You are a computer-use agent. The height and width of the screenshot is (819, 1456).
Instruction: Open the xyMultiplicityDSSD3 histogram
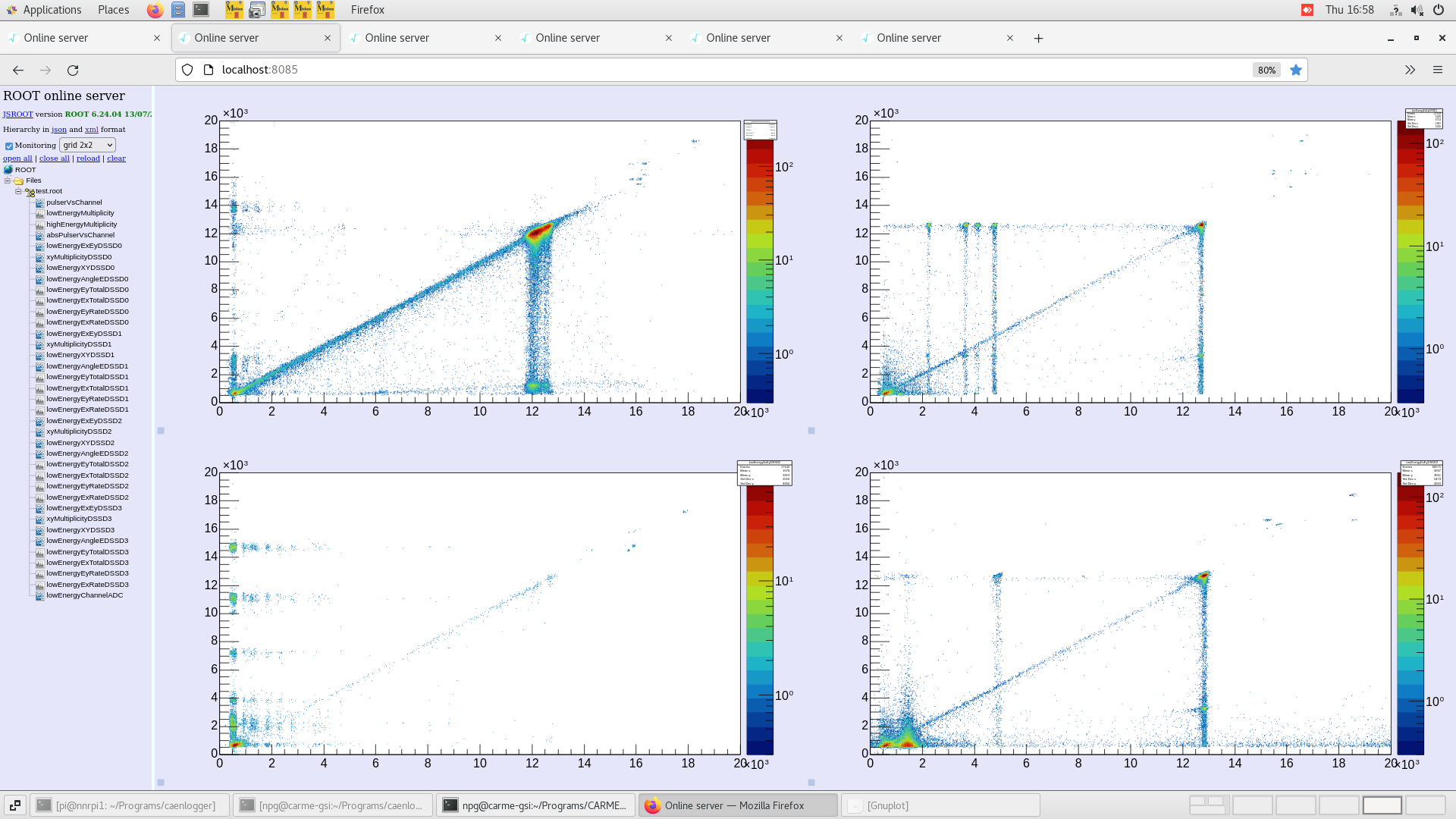[x=79, y=518]
